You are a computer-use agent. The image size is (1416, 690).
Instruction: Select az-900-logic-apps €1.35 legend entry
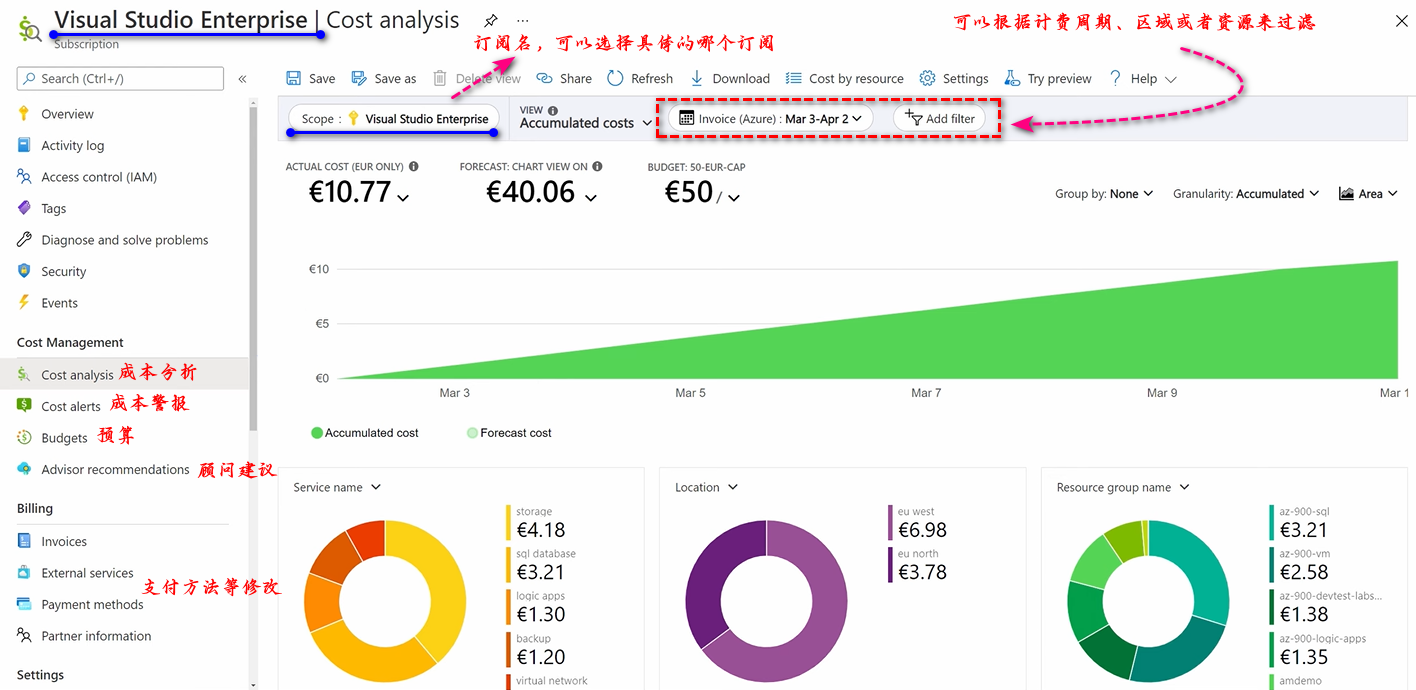click(1318, 650)
